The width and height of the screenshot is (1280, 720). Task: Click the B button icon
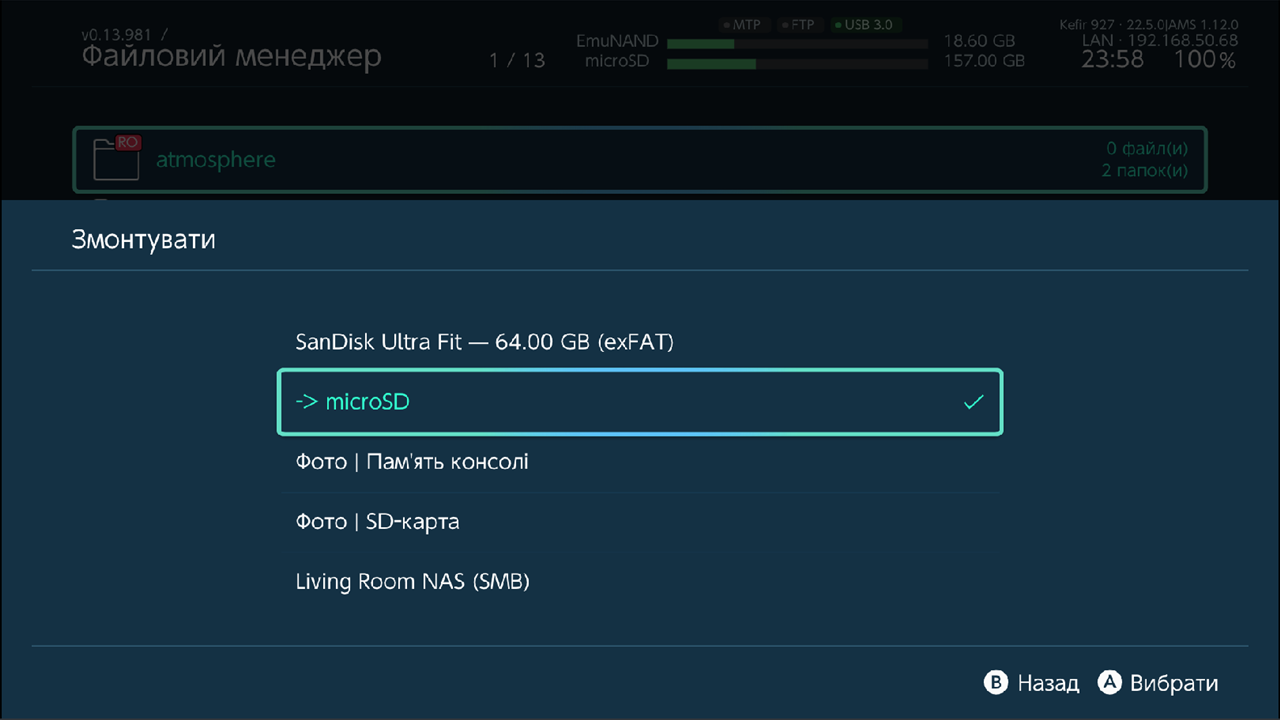pos(996,683)
